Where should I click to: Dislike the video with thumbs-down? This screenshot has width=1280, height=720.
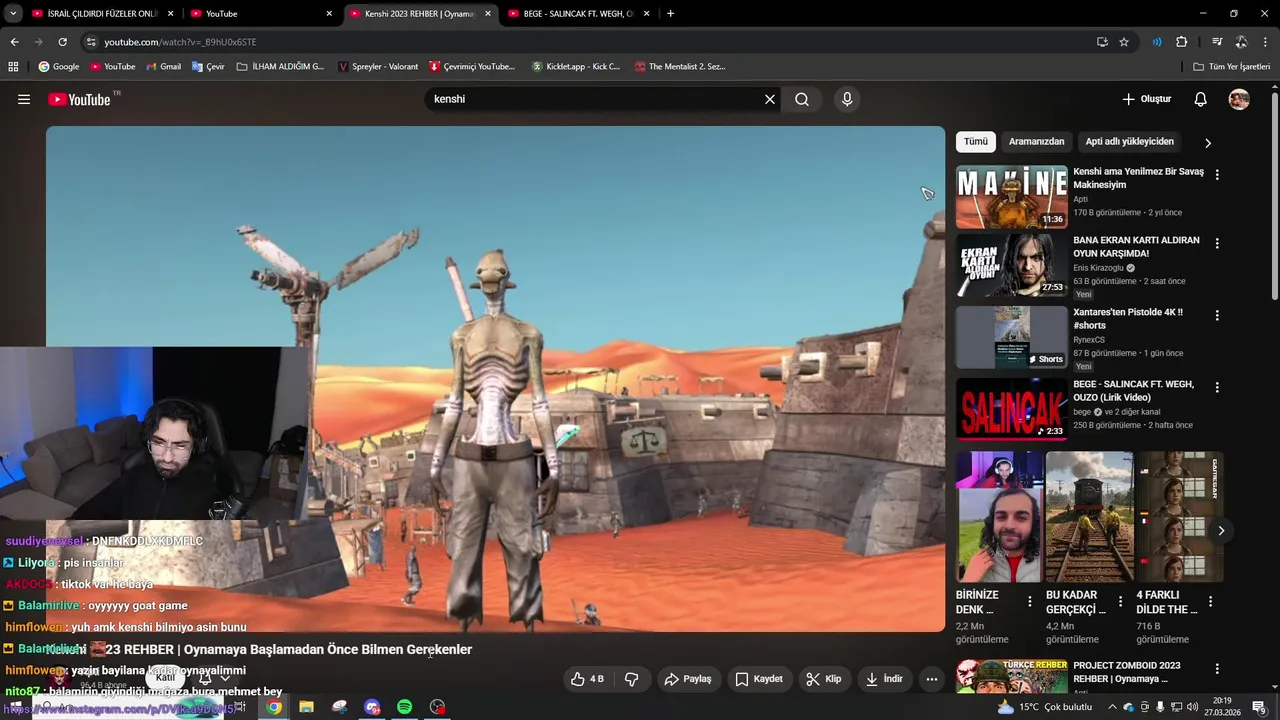coord(632,679)
